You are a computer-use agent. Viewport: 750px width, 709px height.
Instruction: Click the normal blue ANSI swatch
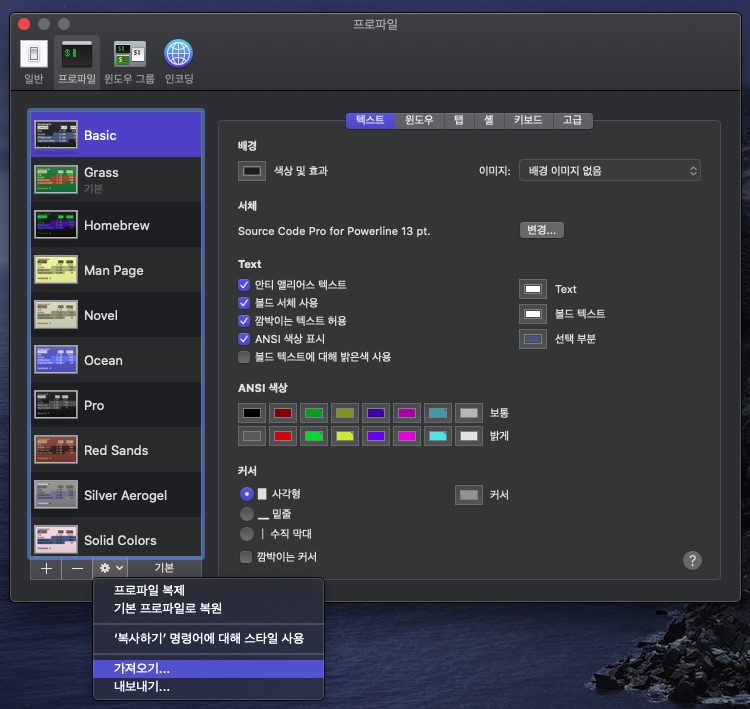pyautogui.click(x=376, y=413)
